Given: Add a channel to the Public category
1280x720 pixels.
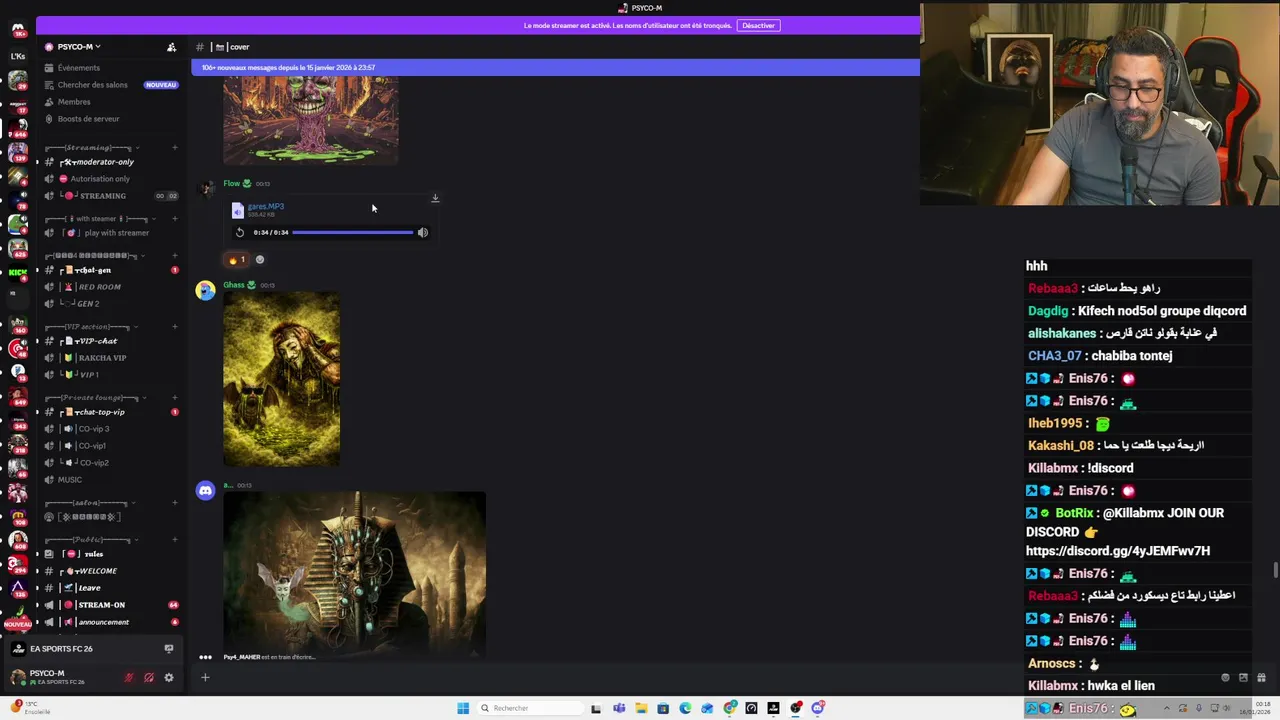Looking at the screenshot, I should pyautogui.click(x=174, y=540).
